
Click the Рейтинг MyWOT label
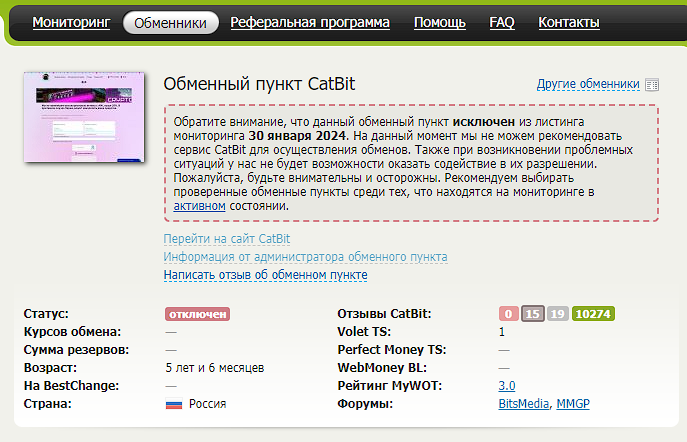[x=390, y=386]
